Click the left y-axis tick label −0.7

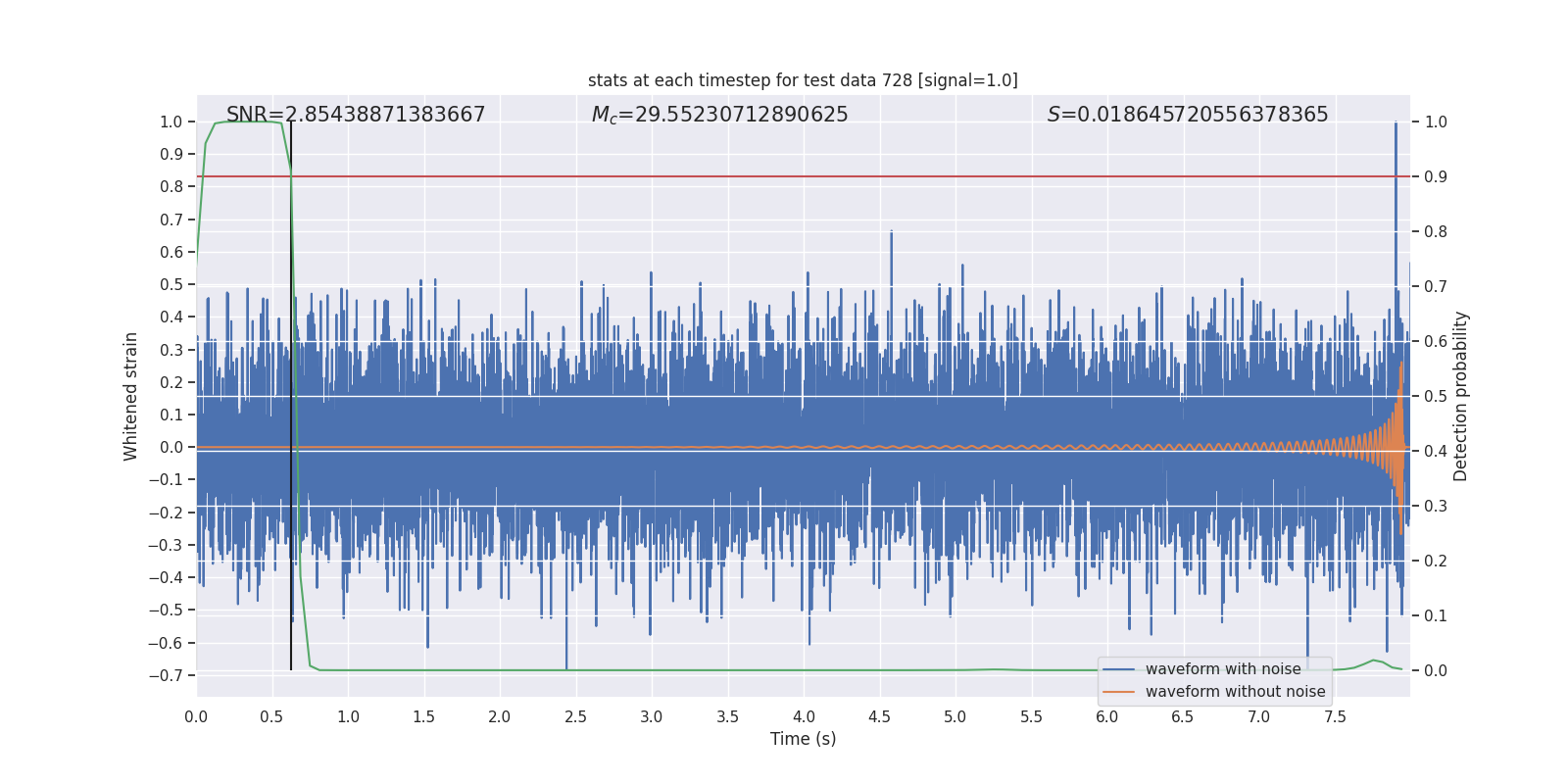click(x=165, y=675)
